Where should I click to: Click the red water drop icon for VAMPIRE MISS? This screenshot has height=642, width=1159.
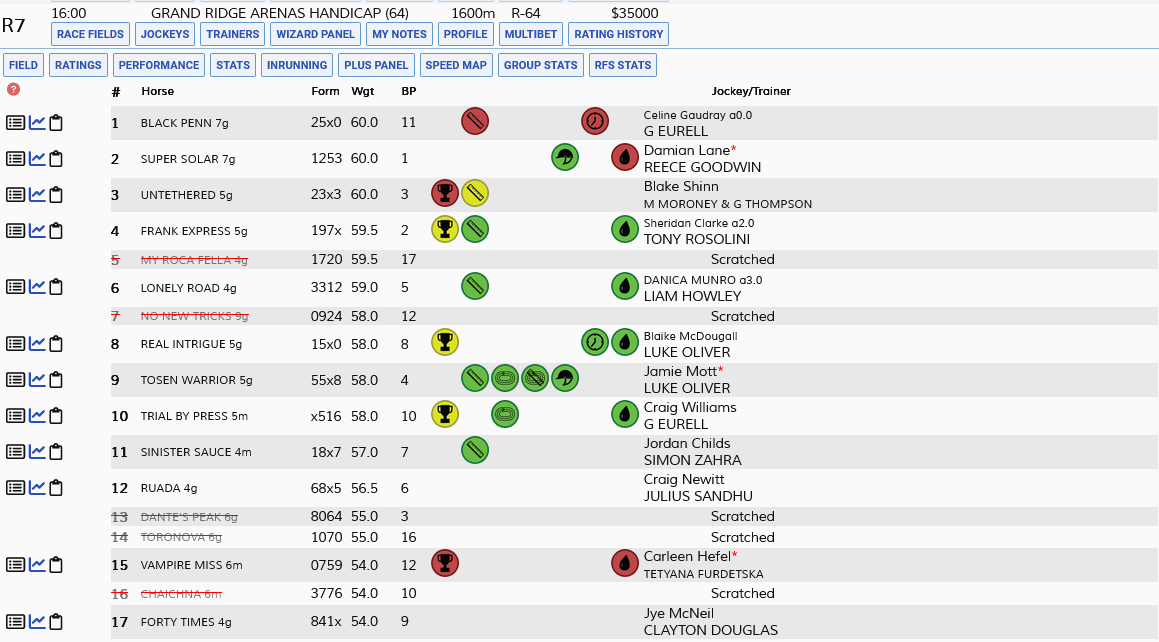[x=625, y=564]
